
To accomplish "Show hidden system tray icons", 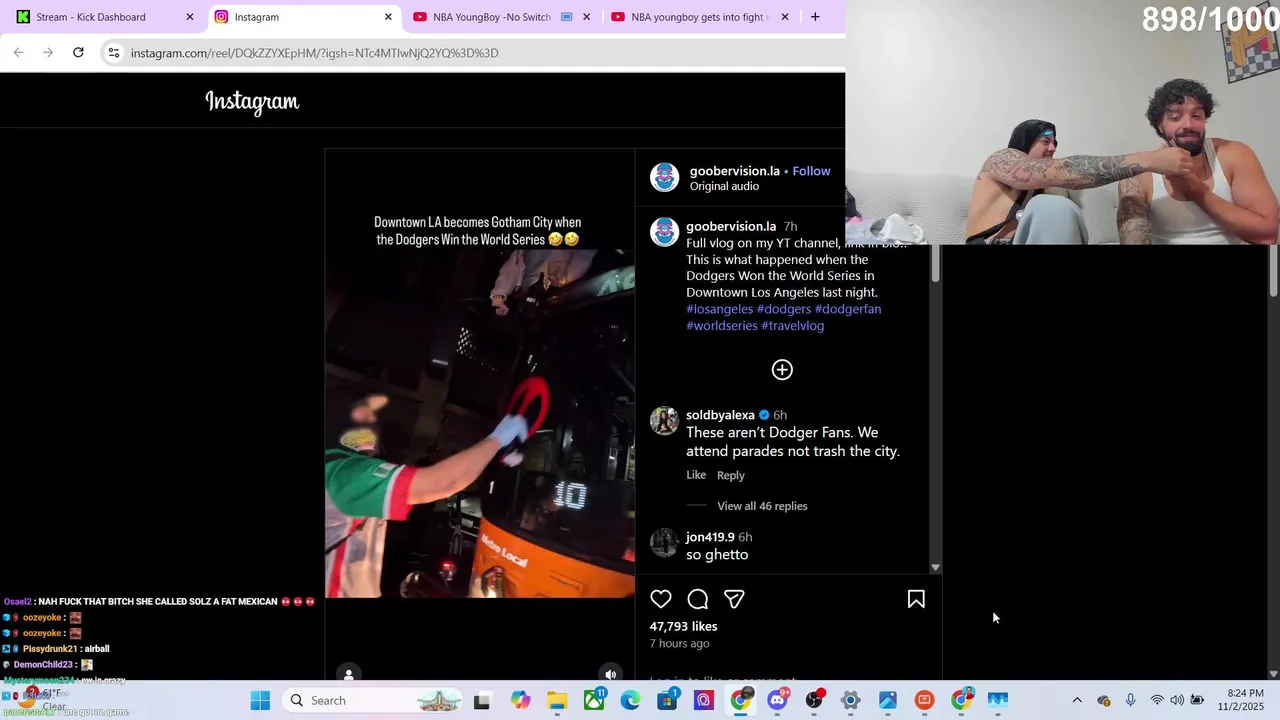I will 1077,701.
